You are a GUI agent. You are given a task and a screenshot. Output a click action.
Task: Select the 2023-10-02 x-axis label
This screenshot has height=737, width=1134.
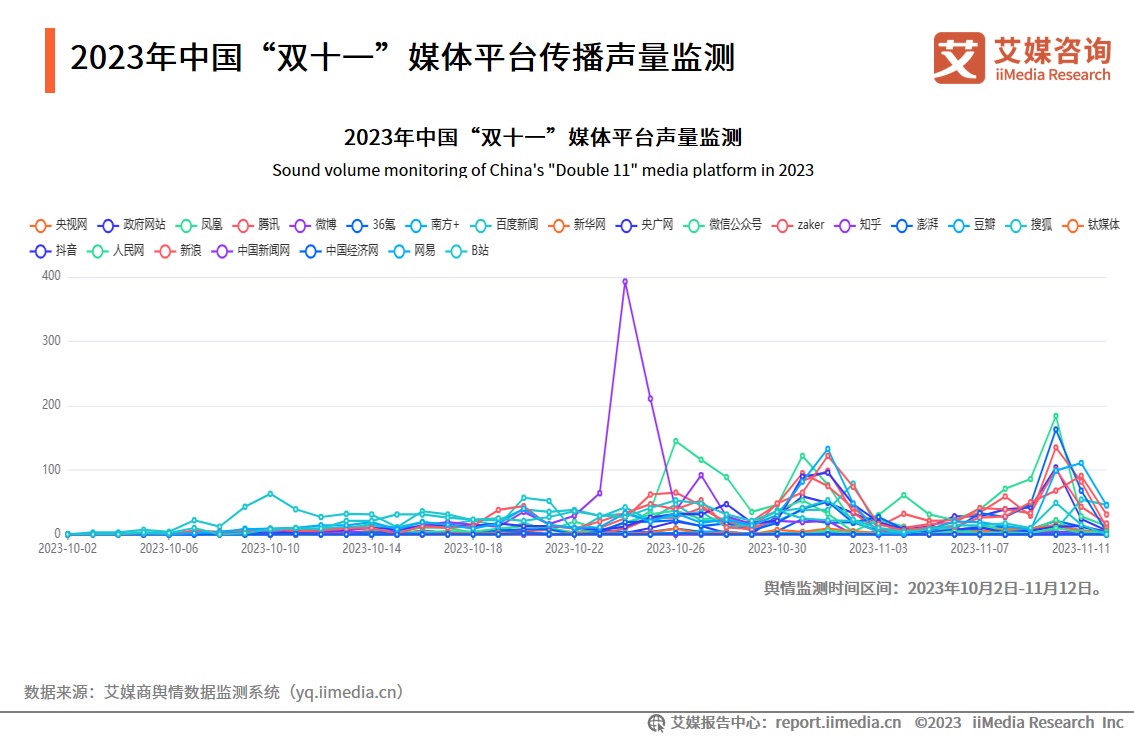point(67,549)
